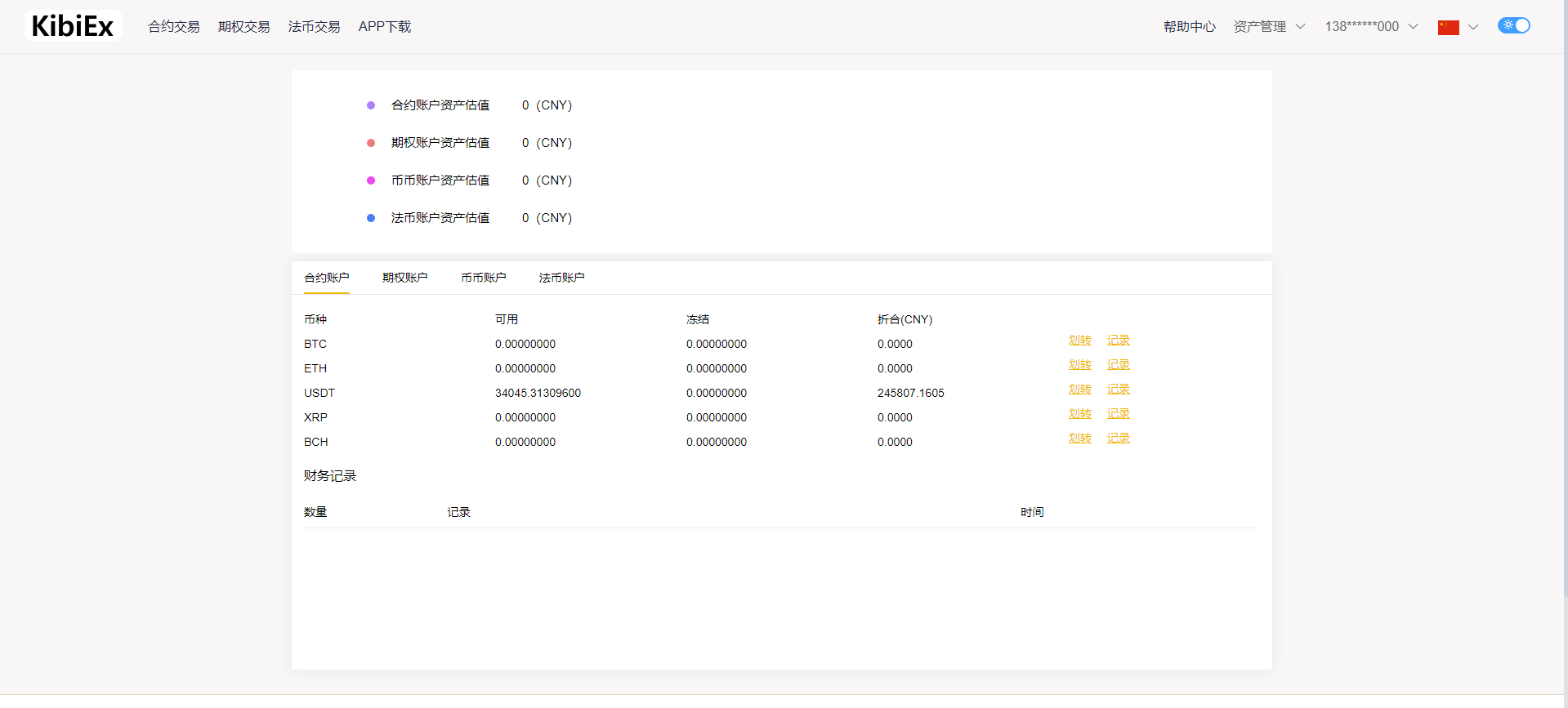Click 划转 link in the BCH row

pos(1080,438)
